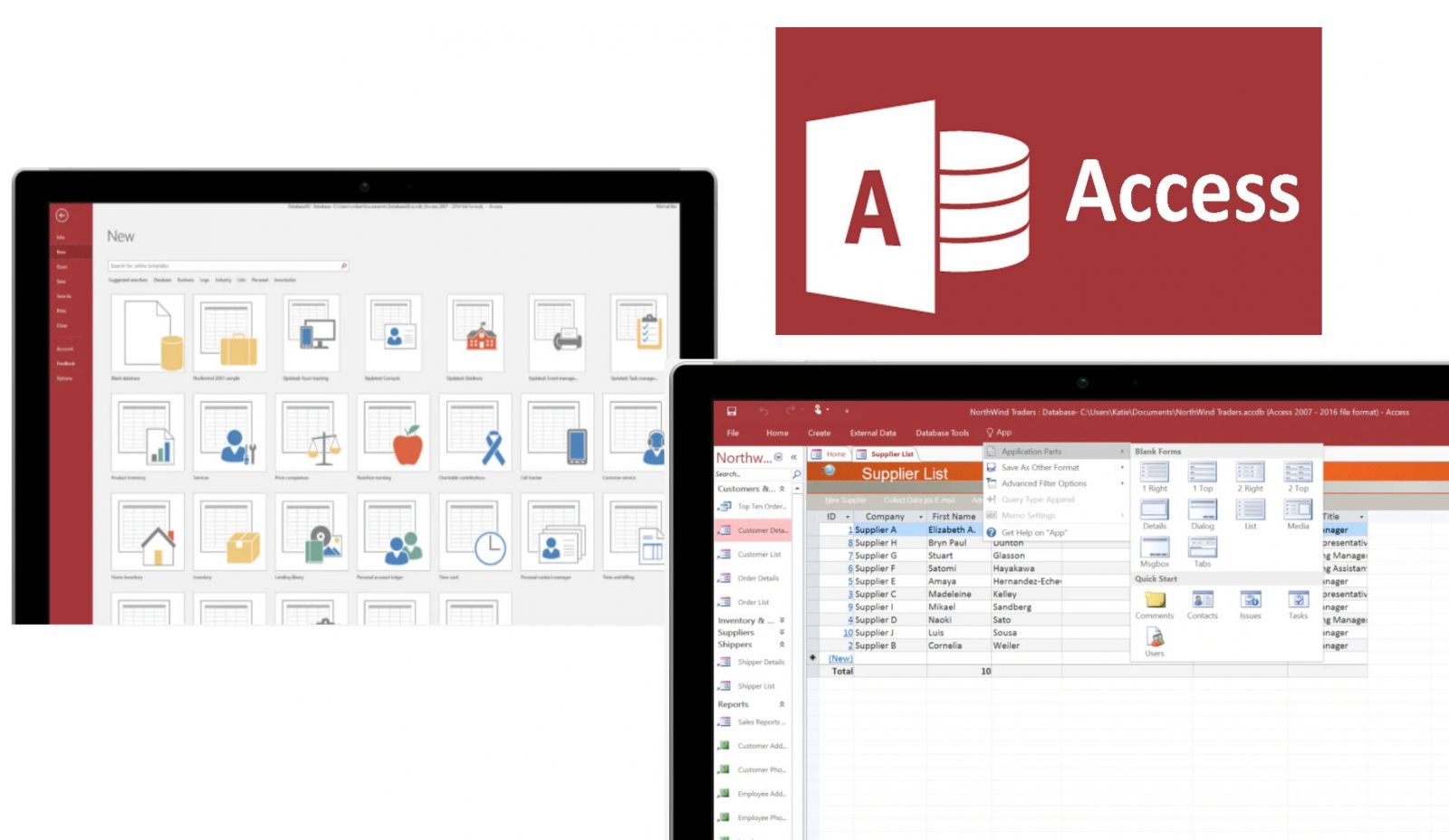The width and height of the screenshot is (1449, 840).
Task: Open the Asset tracking template thumbnail
Action: (311, 333)
